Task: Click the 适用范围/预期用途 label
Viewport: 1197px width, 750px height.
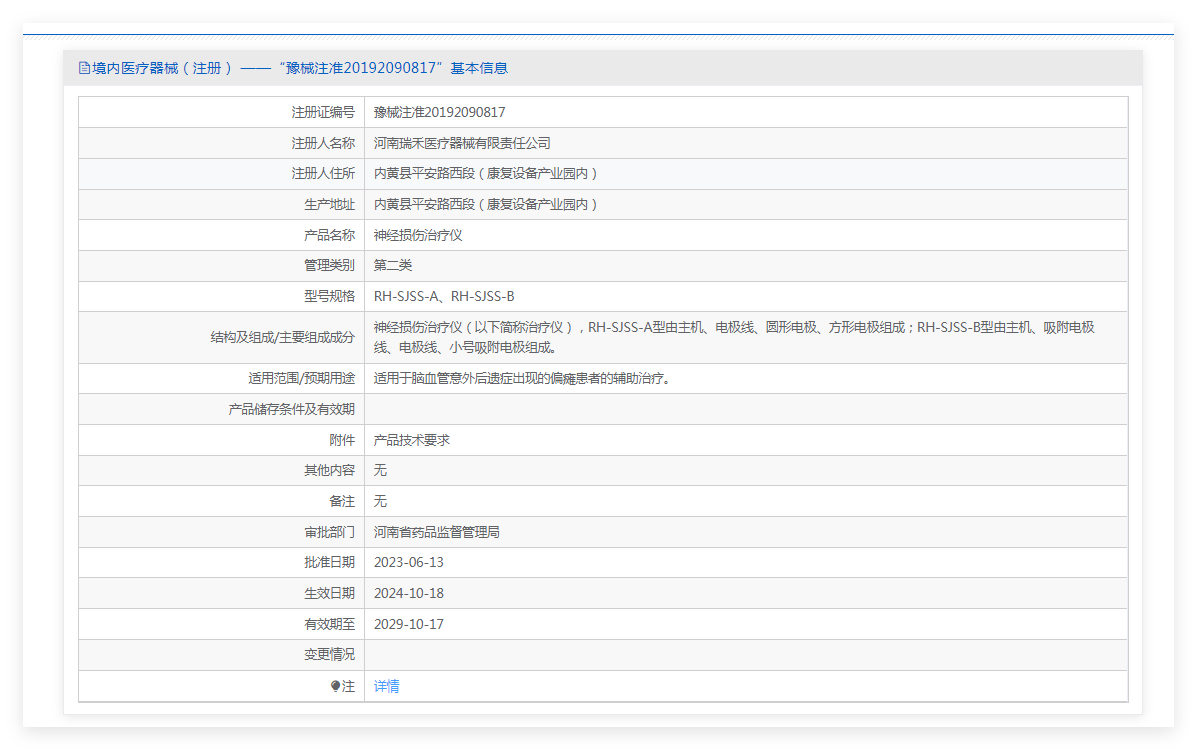Action: pyautogui.click(x=302, y=378)
